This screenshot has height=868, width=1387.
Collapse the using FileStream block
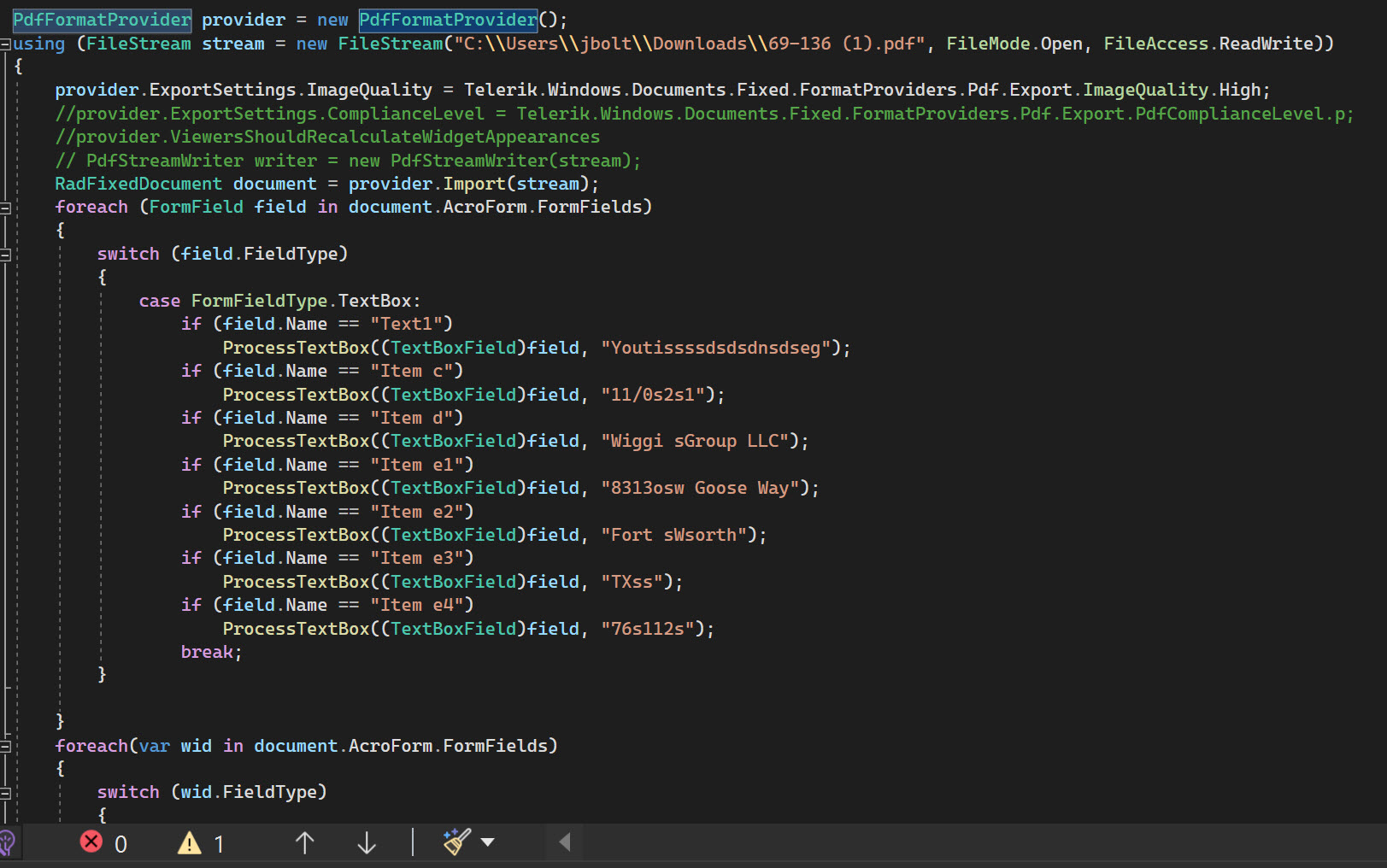[5, 44]
